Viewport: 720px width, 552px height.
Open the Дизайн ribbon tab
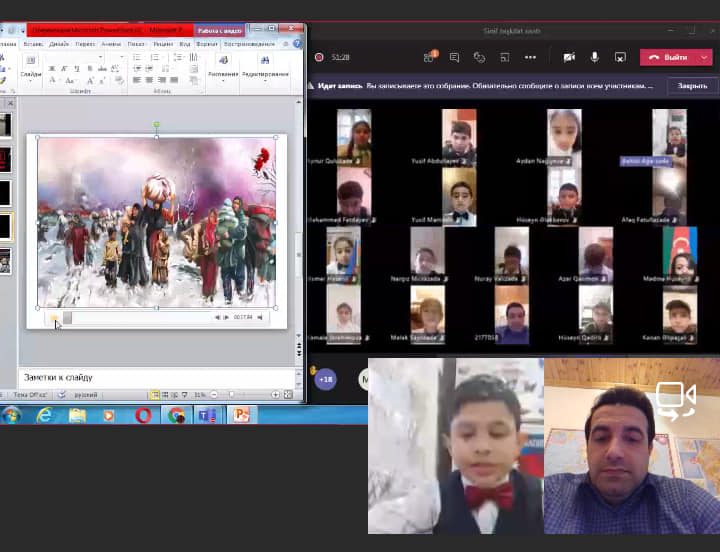coord(59,44)
